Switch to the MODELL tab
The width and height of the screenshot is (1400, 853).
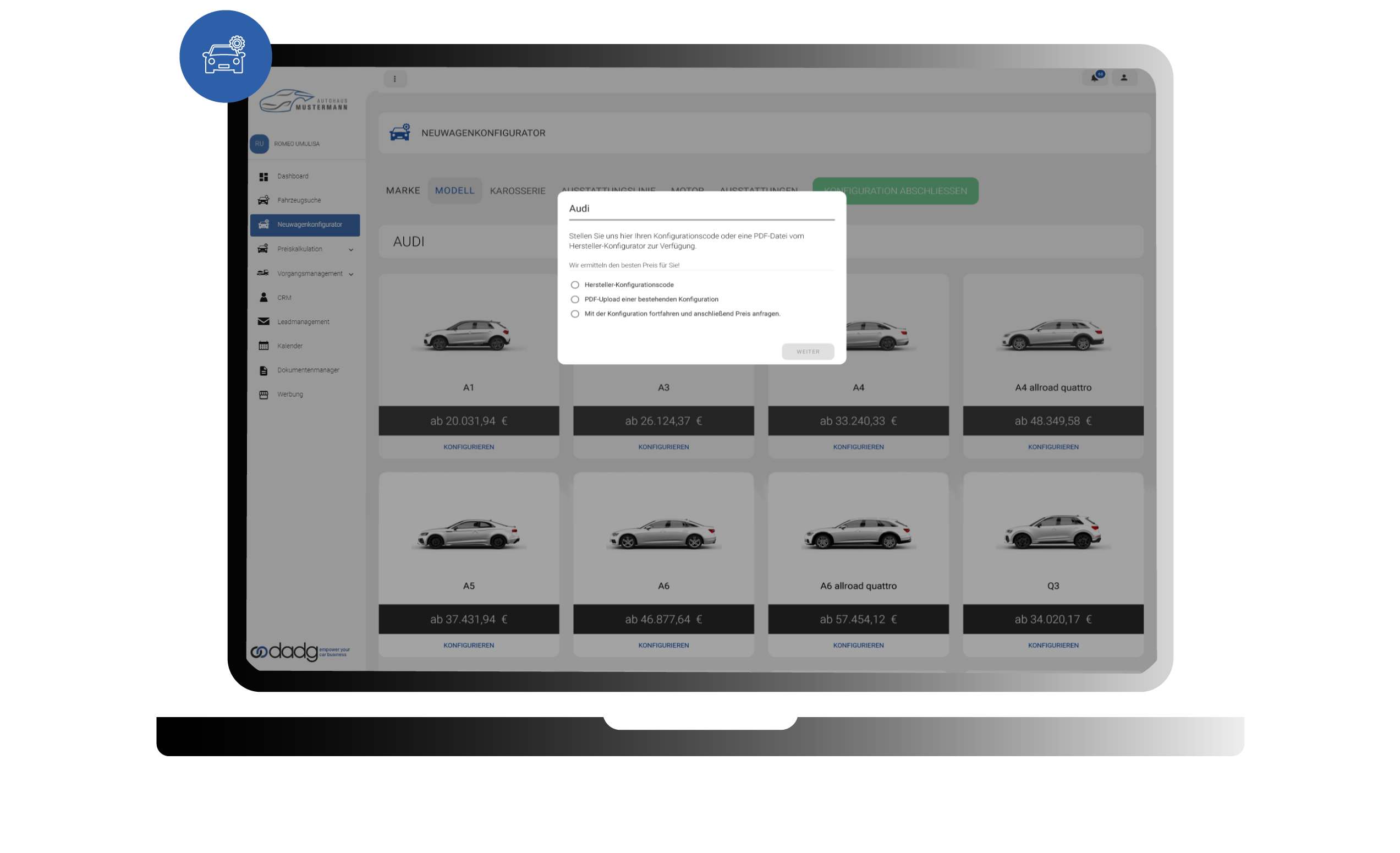454,191
